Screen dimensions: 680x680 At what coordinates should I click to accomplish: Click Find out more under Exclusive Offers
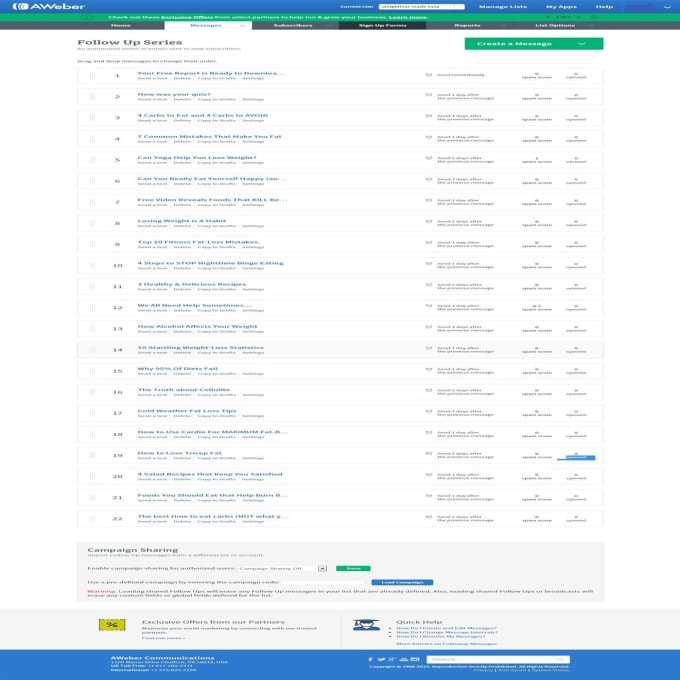[x=163, y=638]
